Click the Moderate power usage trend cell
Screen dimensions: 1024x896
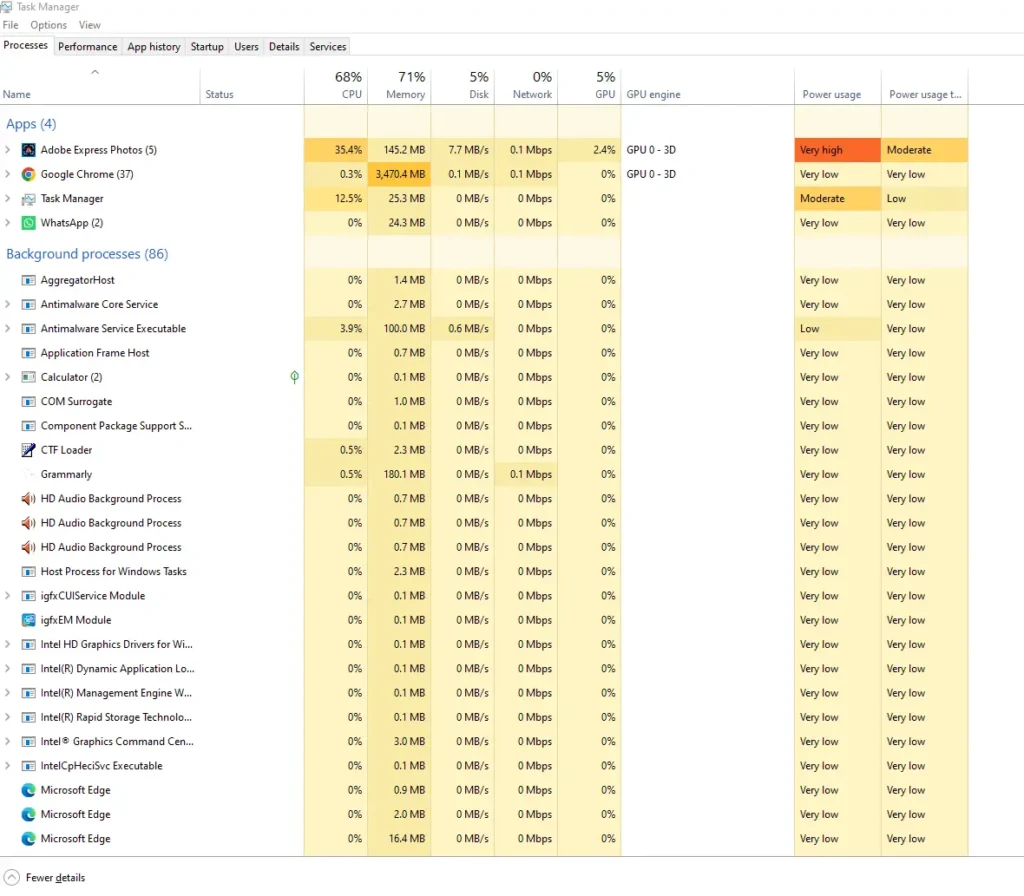pos(924,150)
